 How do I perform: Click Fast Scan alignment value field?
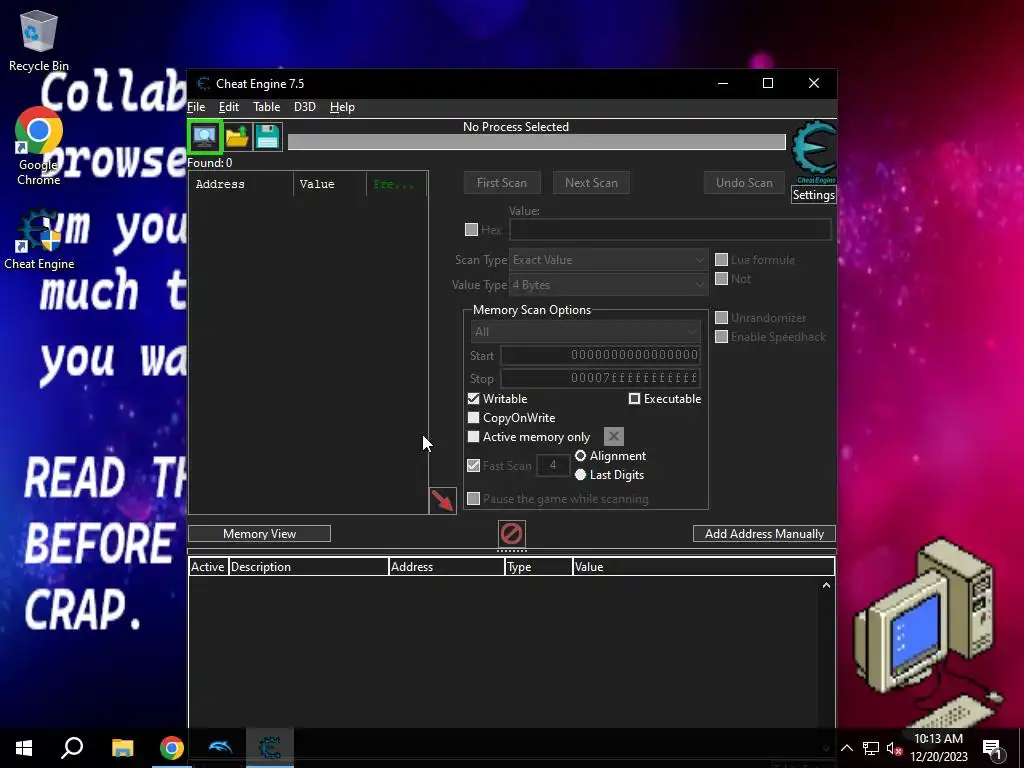(x=552, y=465)
